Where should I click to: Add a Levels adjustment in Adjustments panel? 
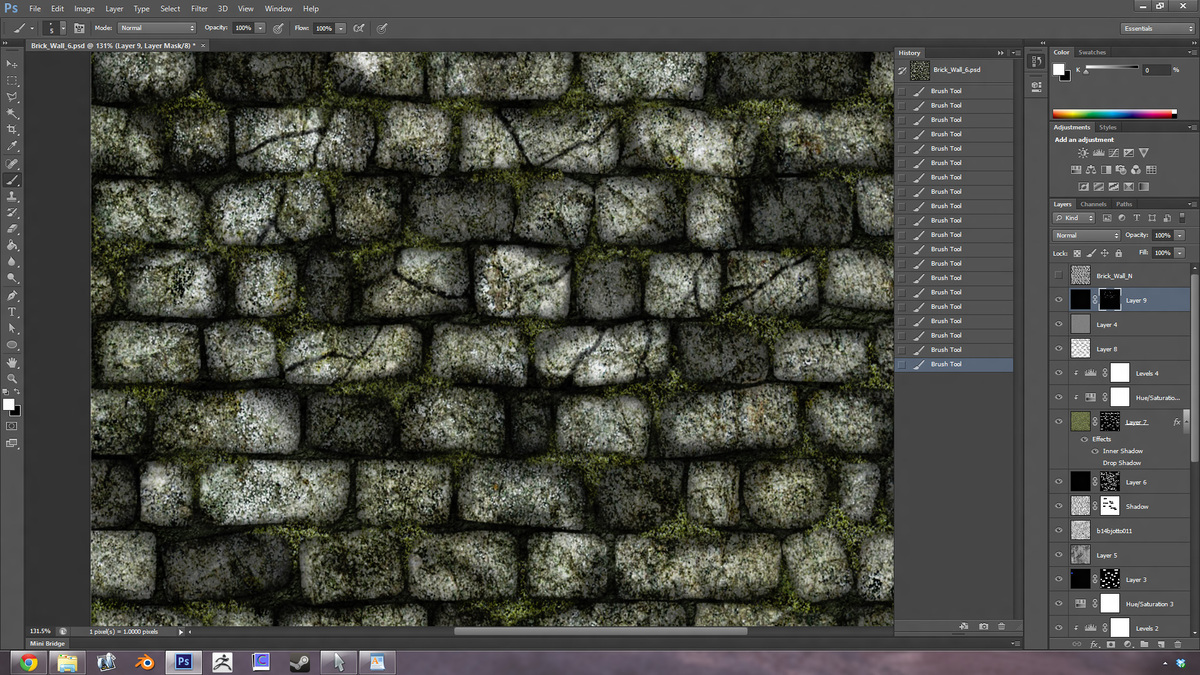tap(1099, 152)
